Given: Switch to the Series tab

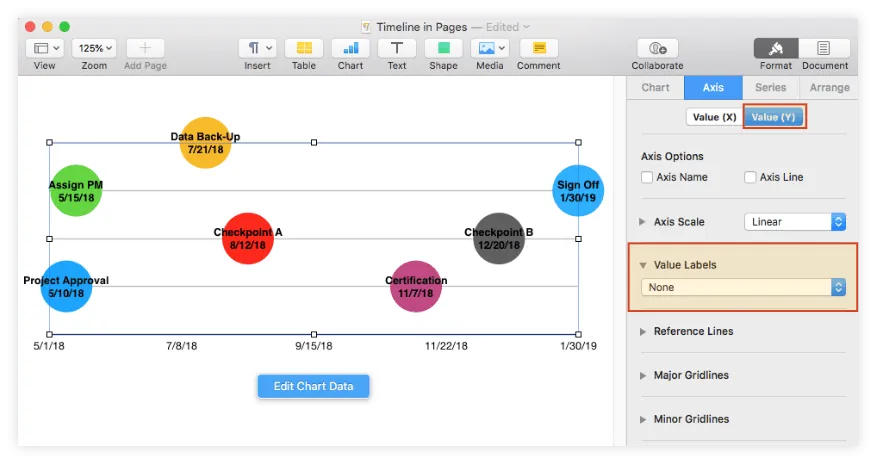Looking at the screenshot, I should tap(771, 87).
